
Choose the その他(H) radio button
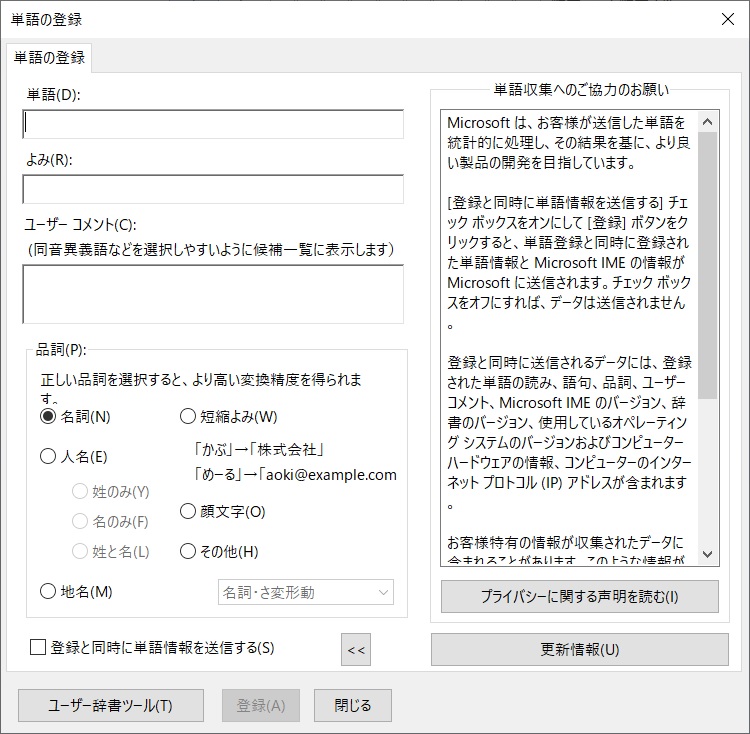pyautogui.click(x=188, y=551)
